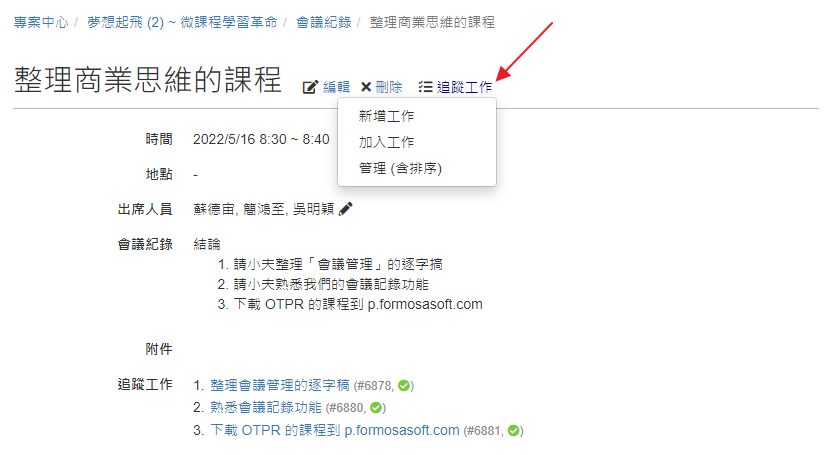This screenshot has height=455, width=831.
Task: Click the task list icon beside 追蹤工作
Action: coord(425,87)
